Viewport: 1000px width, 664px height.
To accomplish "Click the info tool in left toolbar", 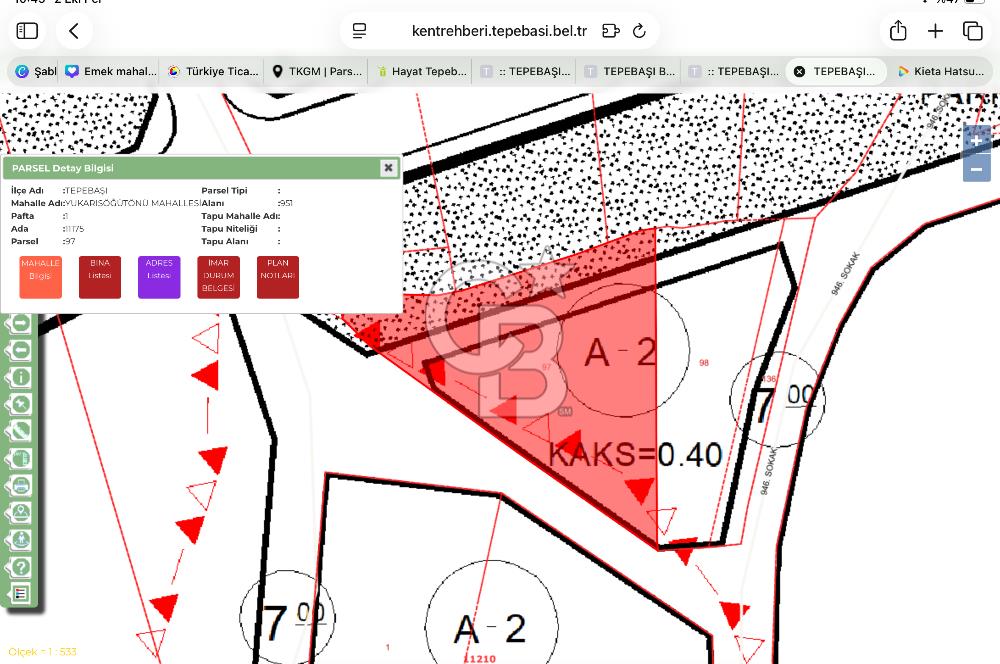I will tap(20, 377).
